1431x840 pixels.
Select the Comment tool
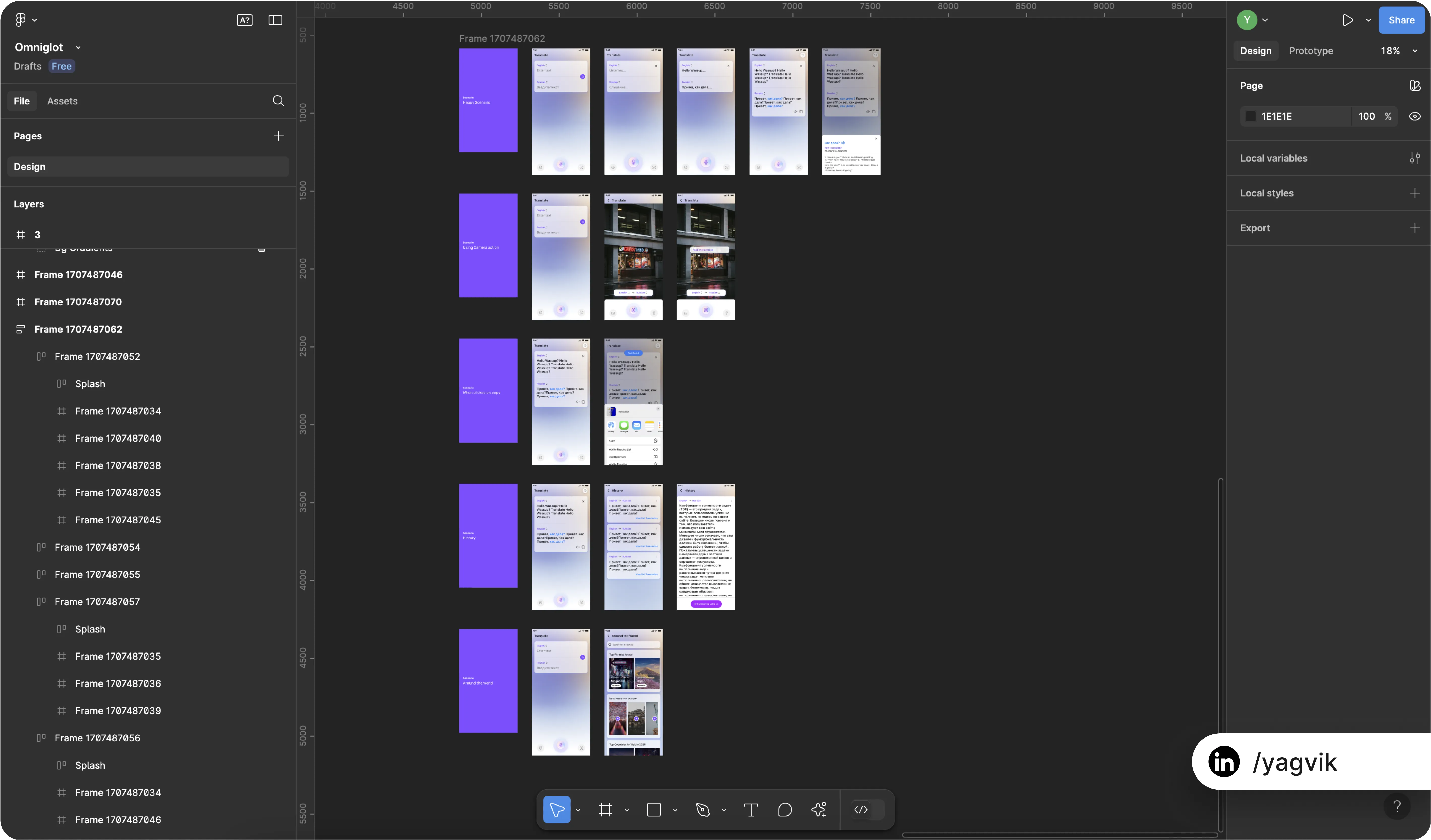click(784, 809)
